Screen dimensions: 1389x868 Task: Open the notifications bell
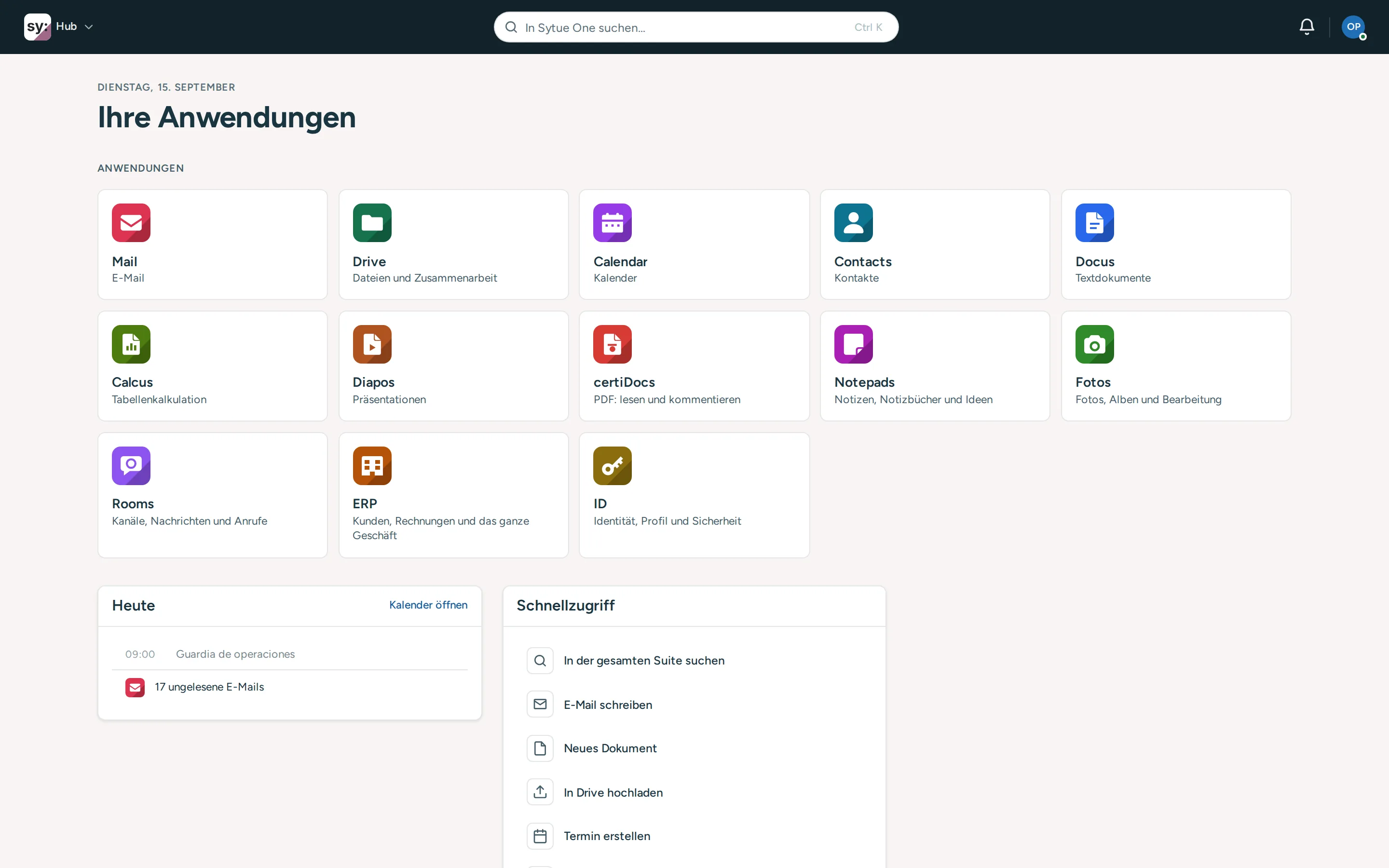(1307, 27)
